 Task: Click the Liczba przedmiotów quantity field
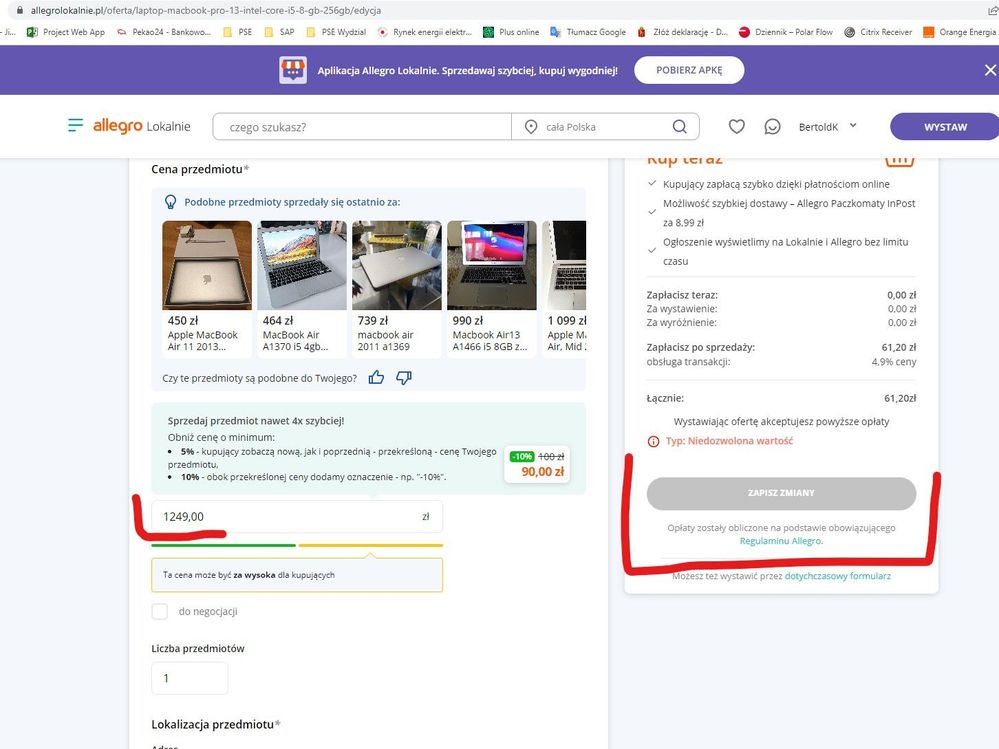click(190, 678)
